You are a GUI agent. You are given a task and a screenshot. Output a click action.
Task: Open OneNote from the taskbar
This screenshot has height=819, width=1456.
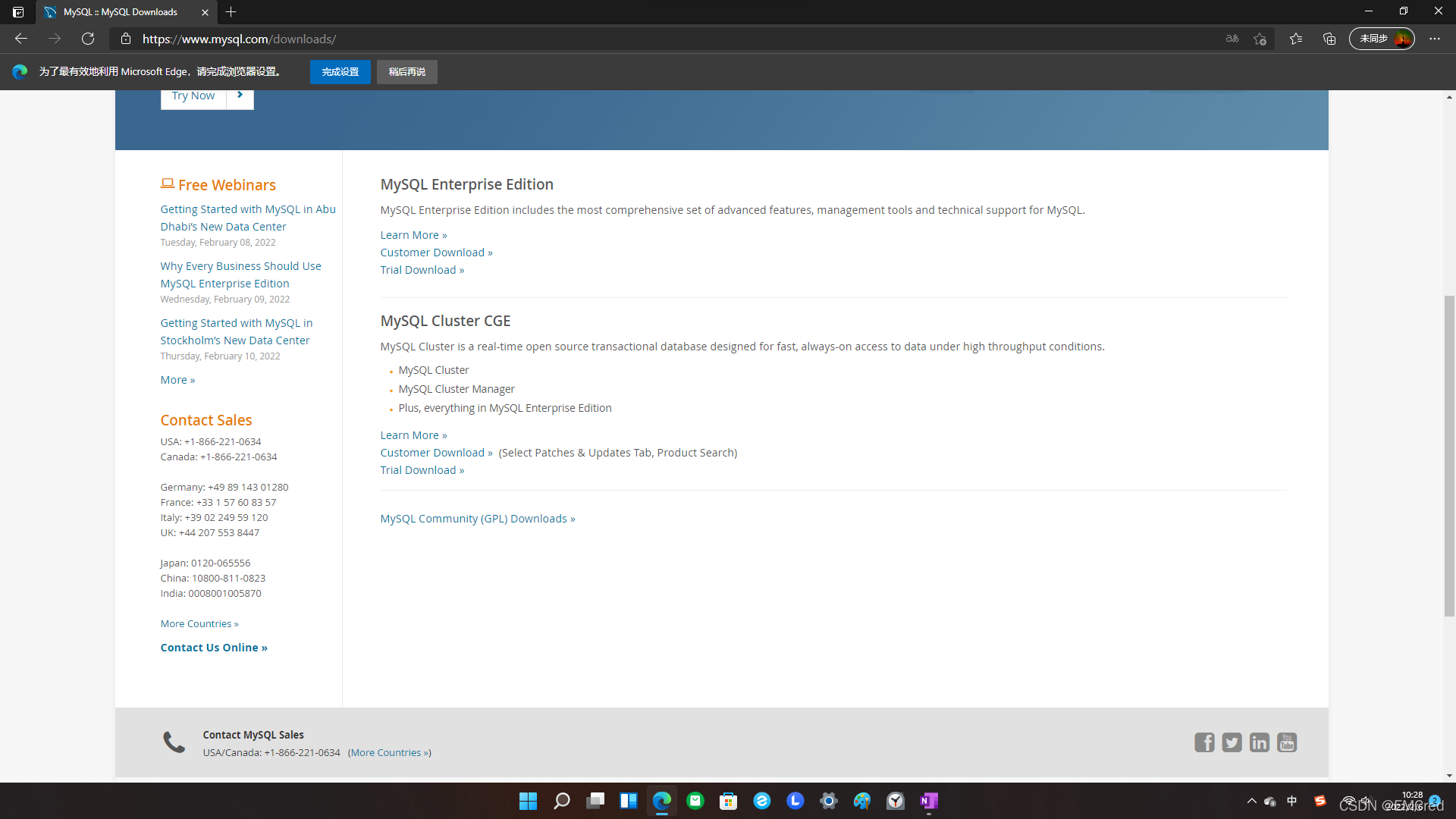click(929, 801)
